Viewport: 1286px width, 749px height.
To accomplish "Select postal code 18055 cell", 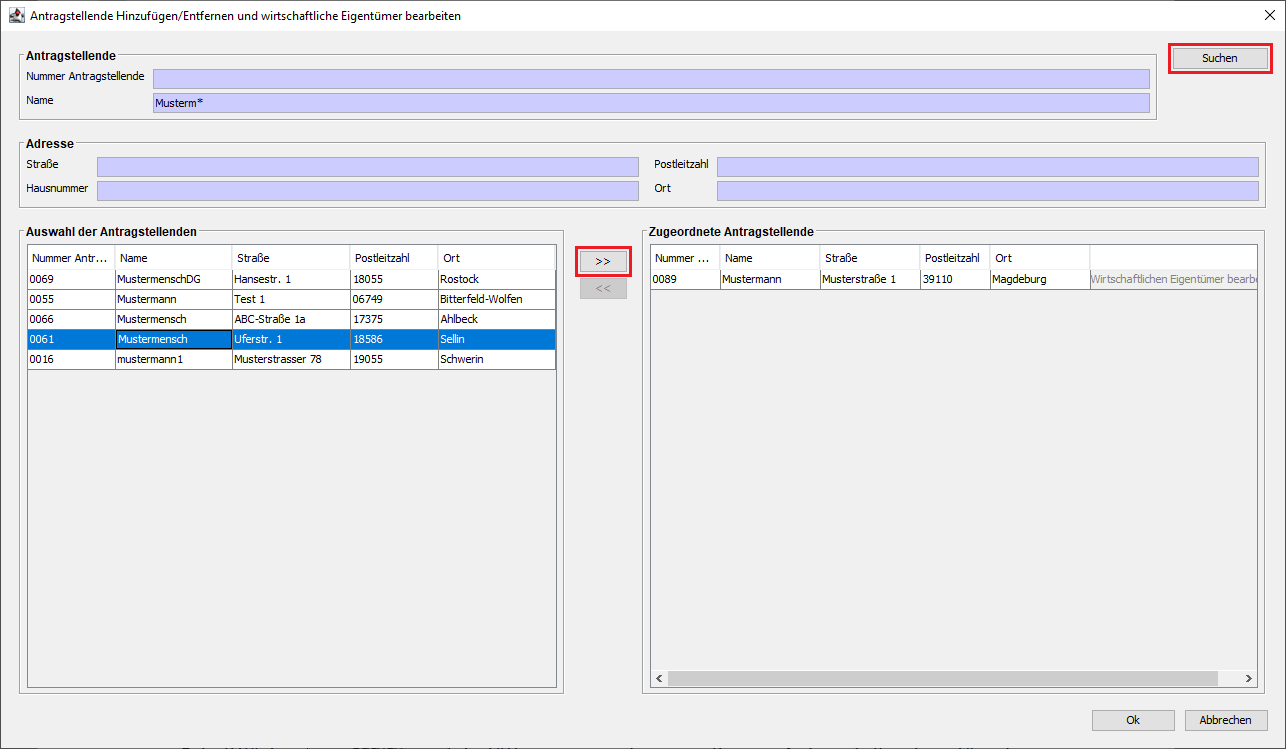I will pyautogui.click(x=395, y=280).
